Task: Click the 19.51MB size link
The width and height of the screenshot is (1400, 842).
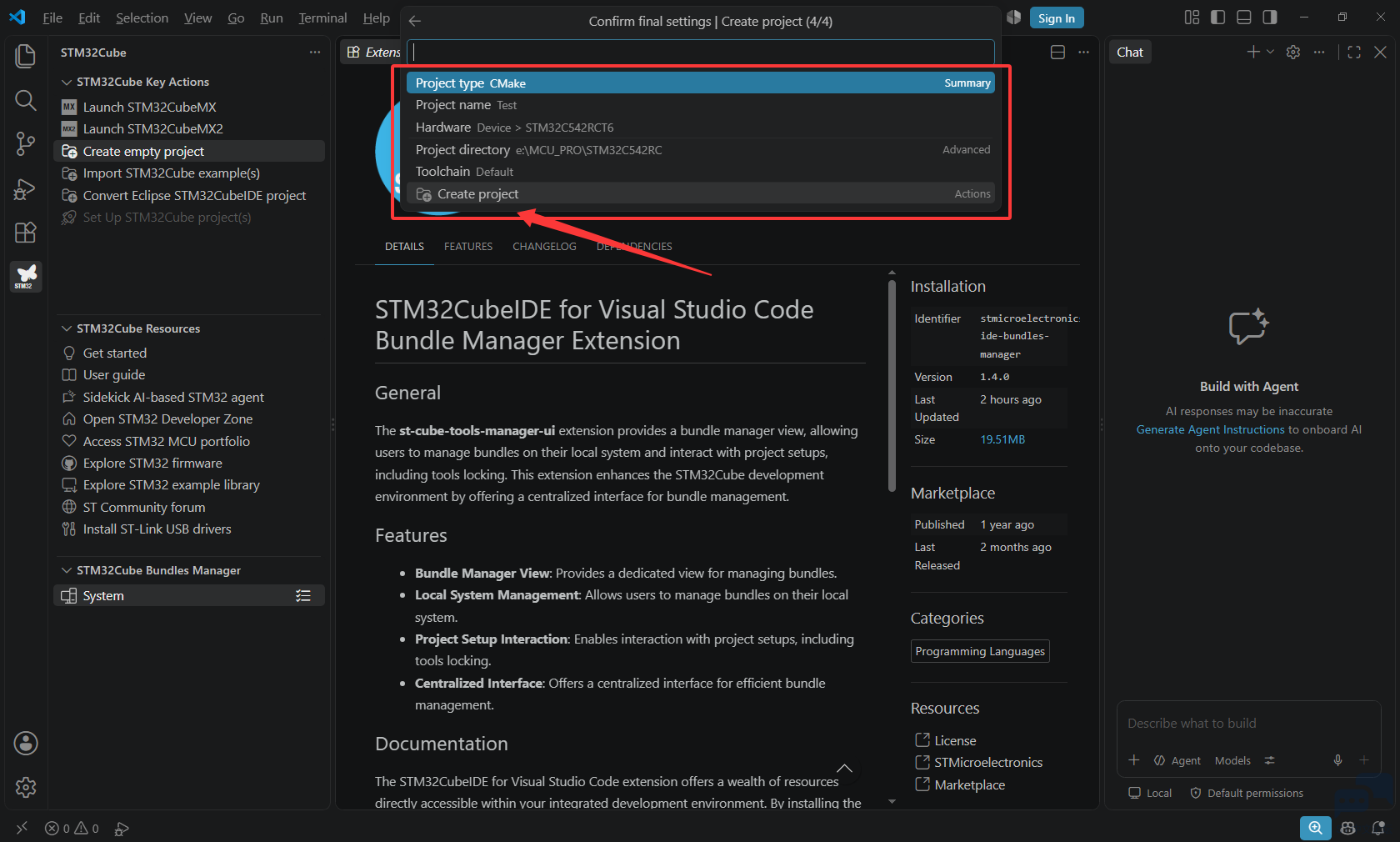Action: (x=1002, y=439)
